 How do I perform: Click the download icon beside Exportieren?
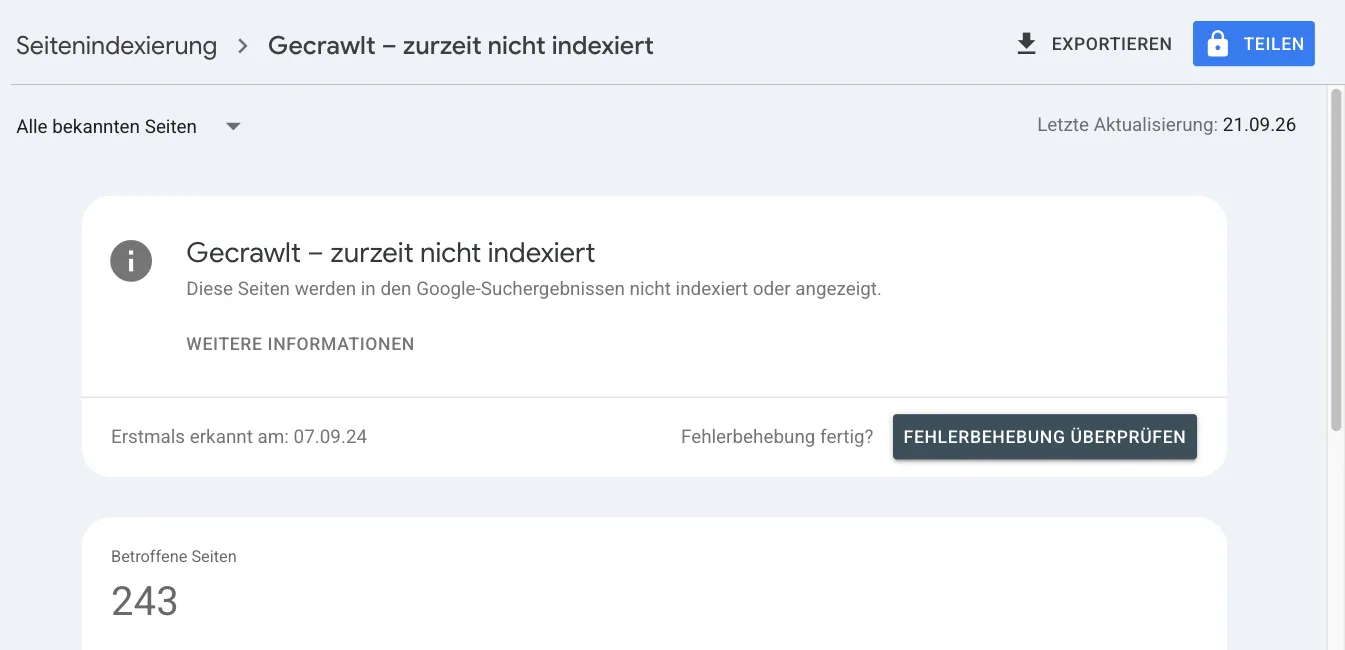point(1026,44)
